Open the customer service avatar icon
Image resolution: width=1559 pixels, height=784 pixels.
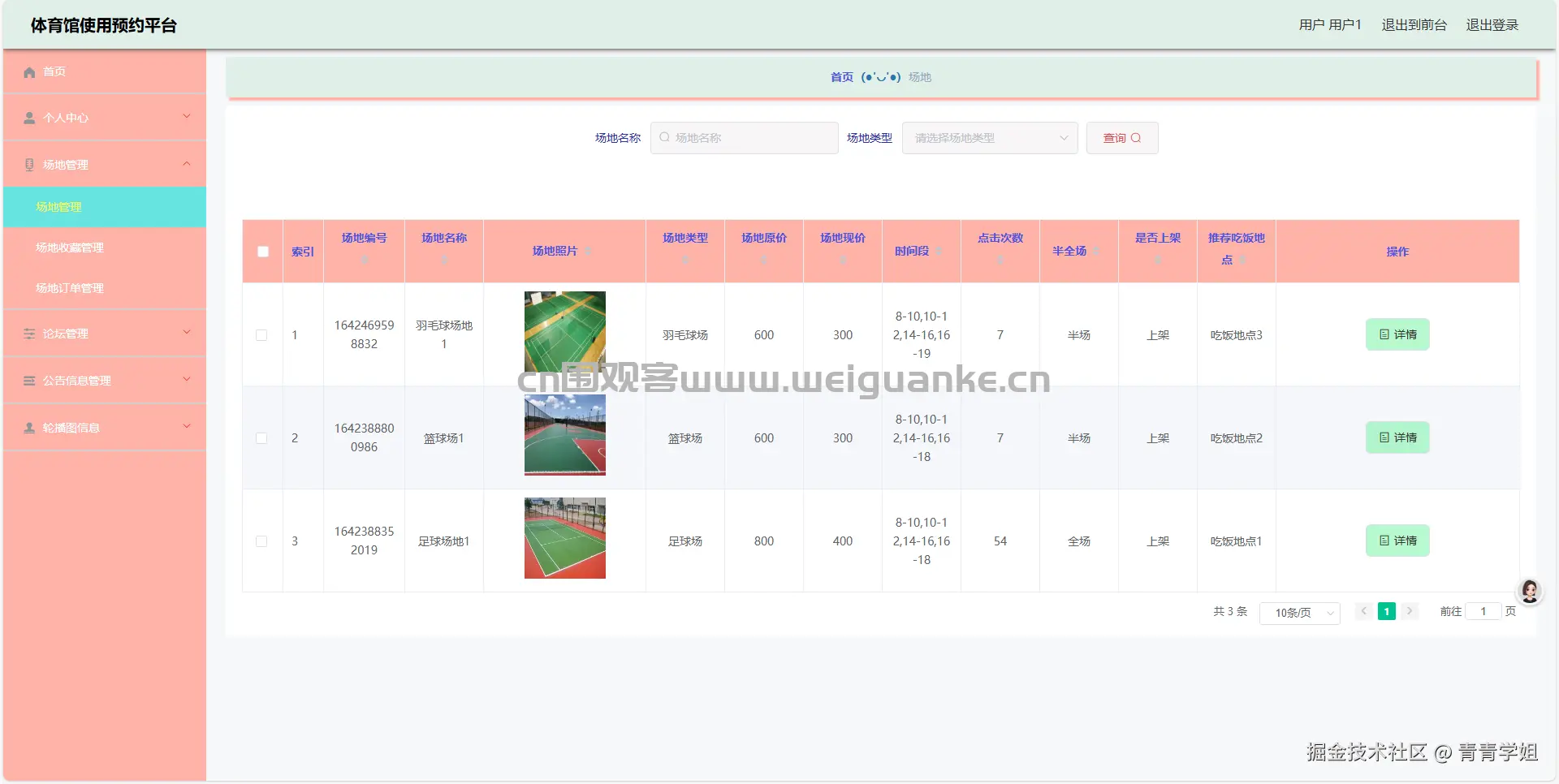[x=1530, y=592]
